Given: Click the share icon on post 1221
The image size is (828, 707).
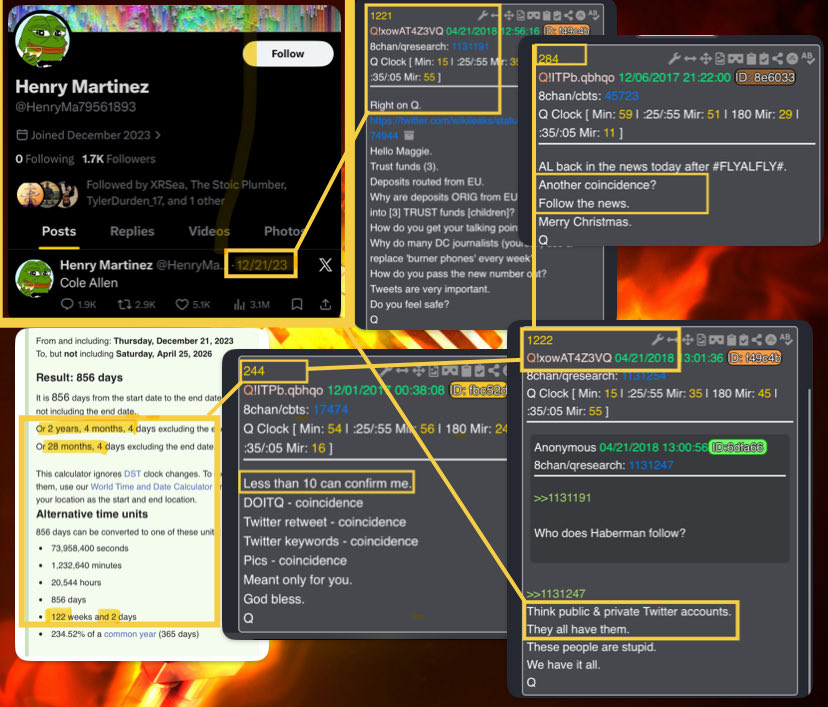Looking at the screenshot, I should click(568, 15).
